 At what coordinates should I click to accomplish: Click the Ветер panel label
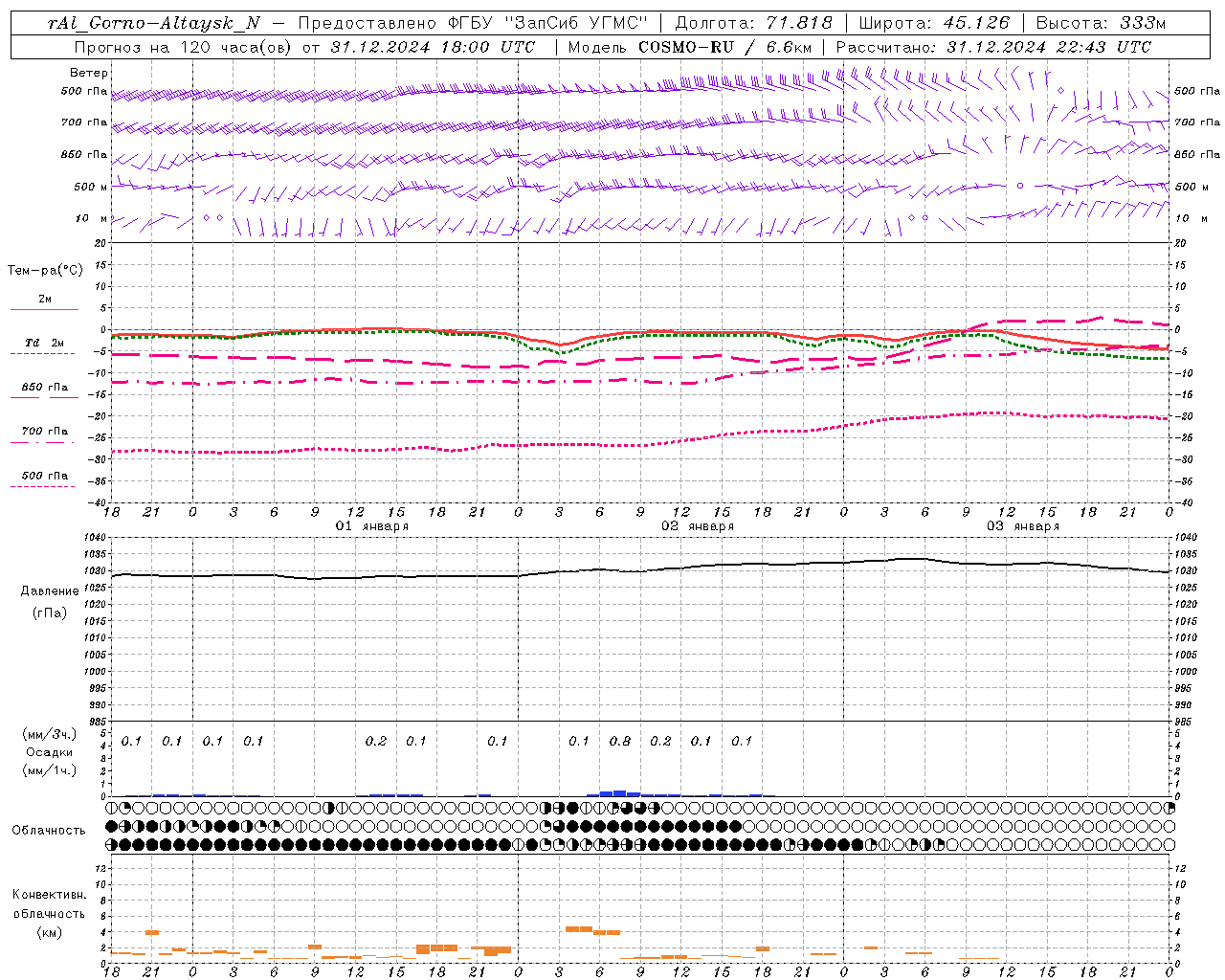tap(88, 73)
